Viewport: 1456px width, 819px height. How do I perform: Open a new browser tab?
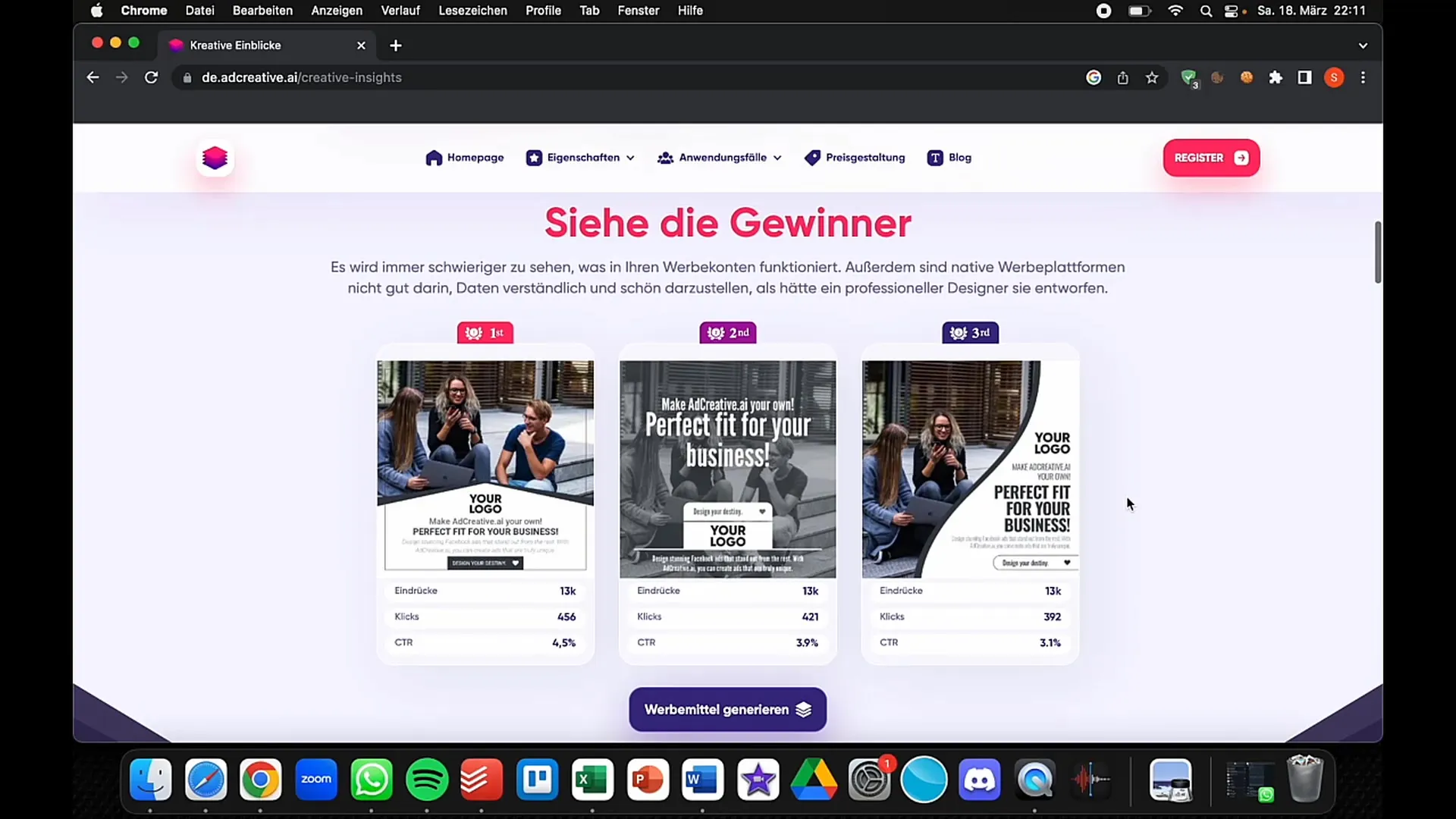395,45
